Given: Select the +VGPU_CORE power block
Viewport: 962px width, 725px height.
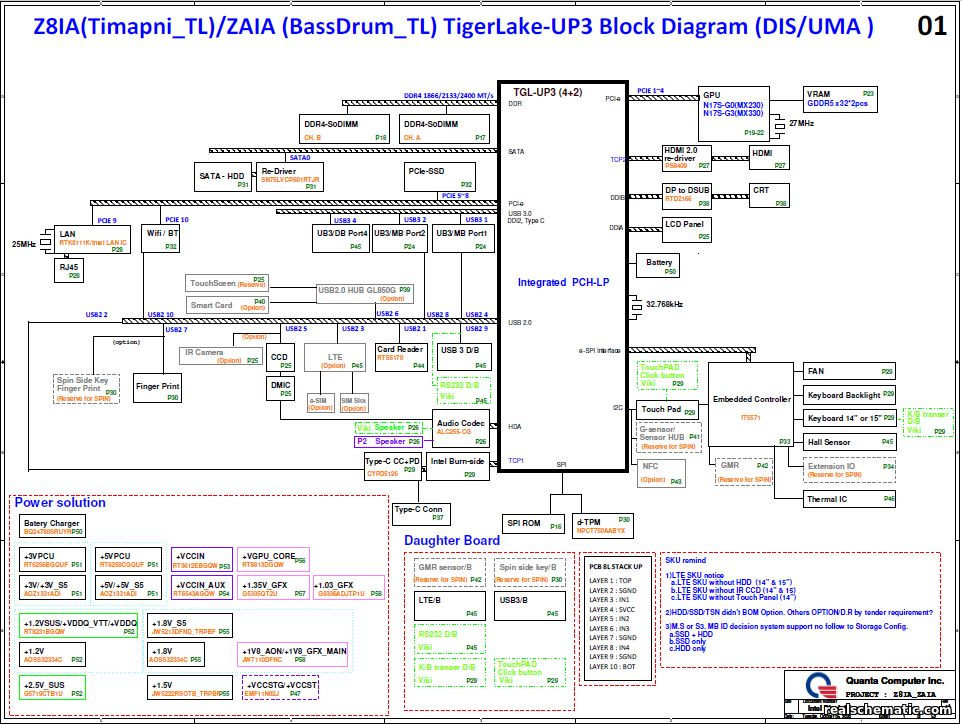Looking at the screenshot, I should pyautogui.click(x=273, y=559).
